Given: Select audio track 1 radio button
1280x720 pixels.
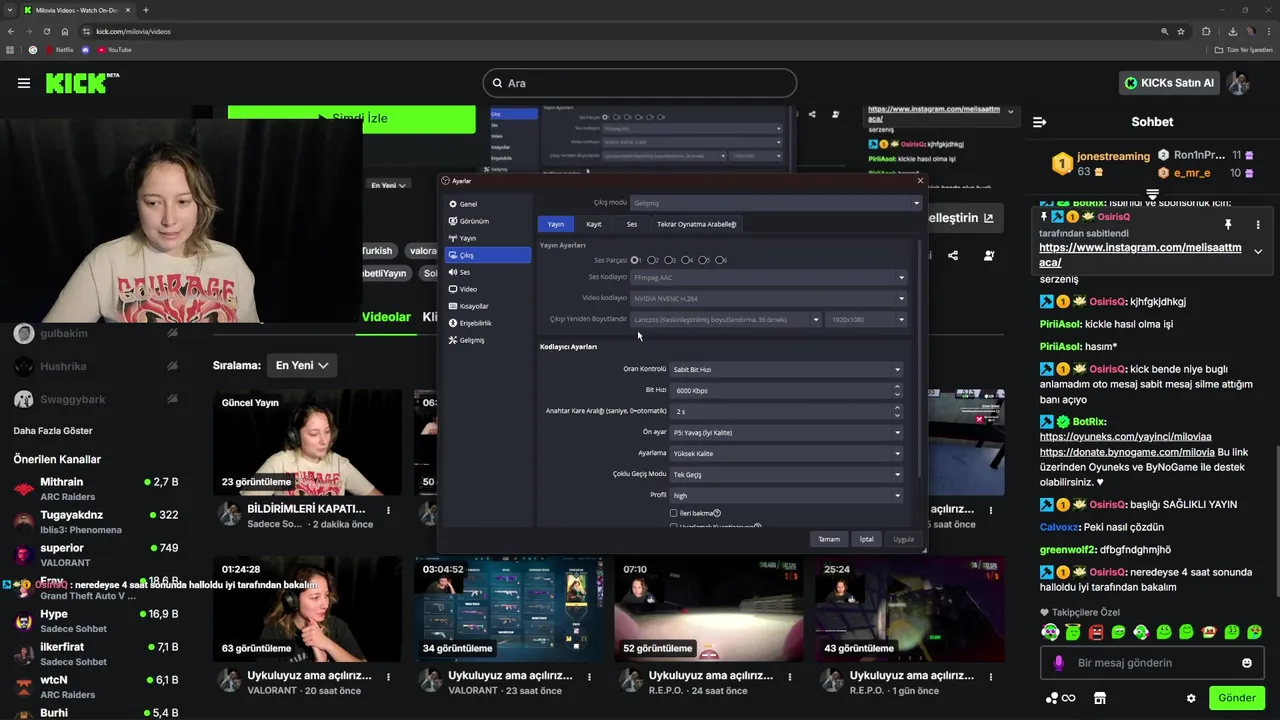Looking at the screenshot, I should pyautogui.click(x=635, y=260).
